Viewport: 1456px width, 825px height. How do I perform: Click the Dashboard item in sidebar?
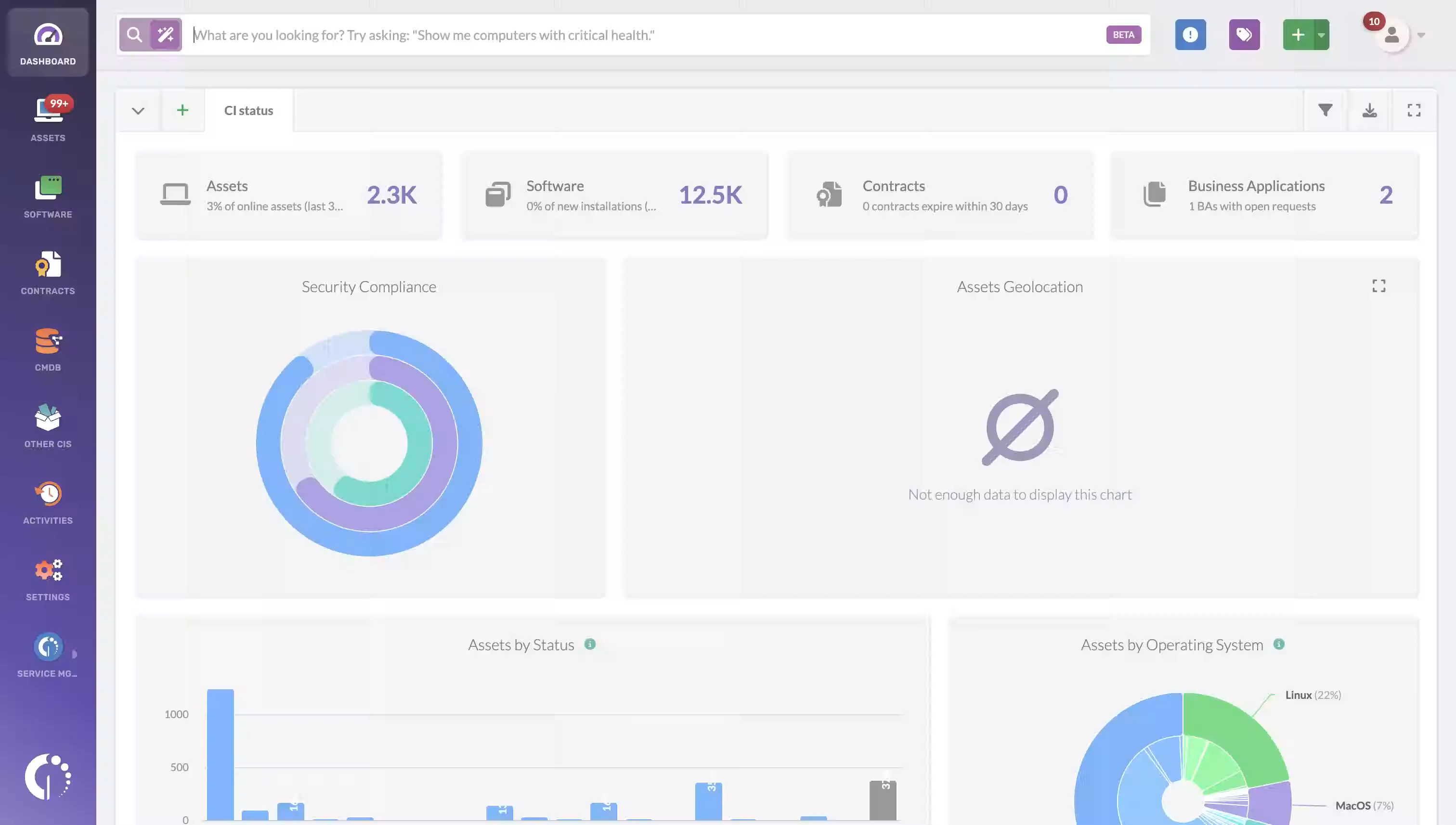[x=48, y=42]
